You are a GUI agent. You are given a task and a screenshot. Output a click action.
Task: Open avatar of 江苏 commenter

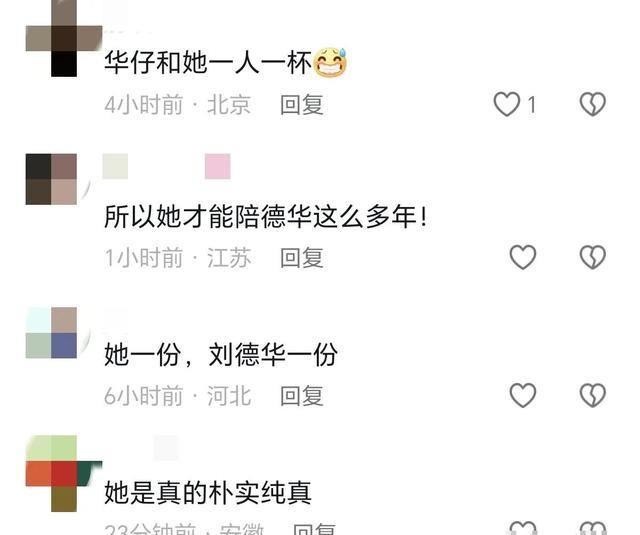pyautogui.click(x=51, y=179)
